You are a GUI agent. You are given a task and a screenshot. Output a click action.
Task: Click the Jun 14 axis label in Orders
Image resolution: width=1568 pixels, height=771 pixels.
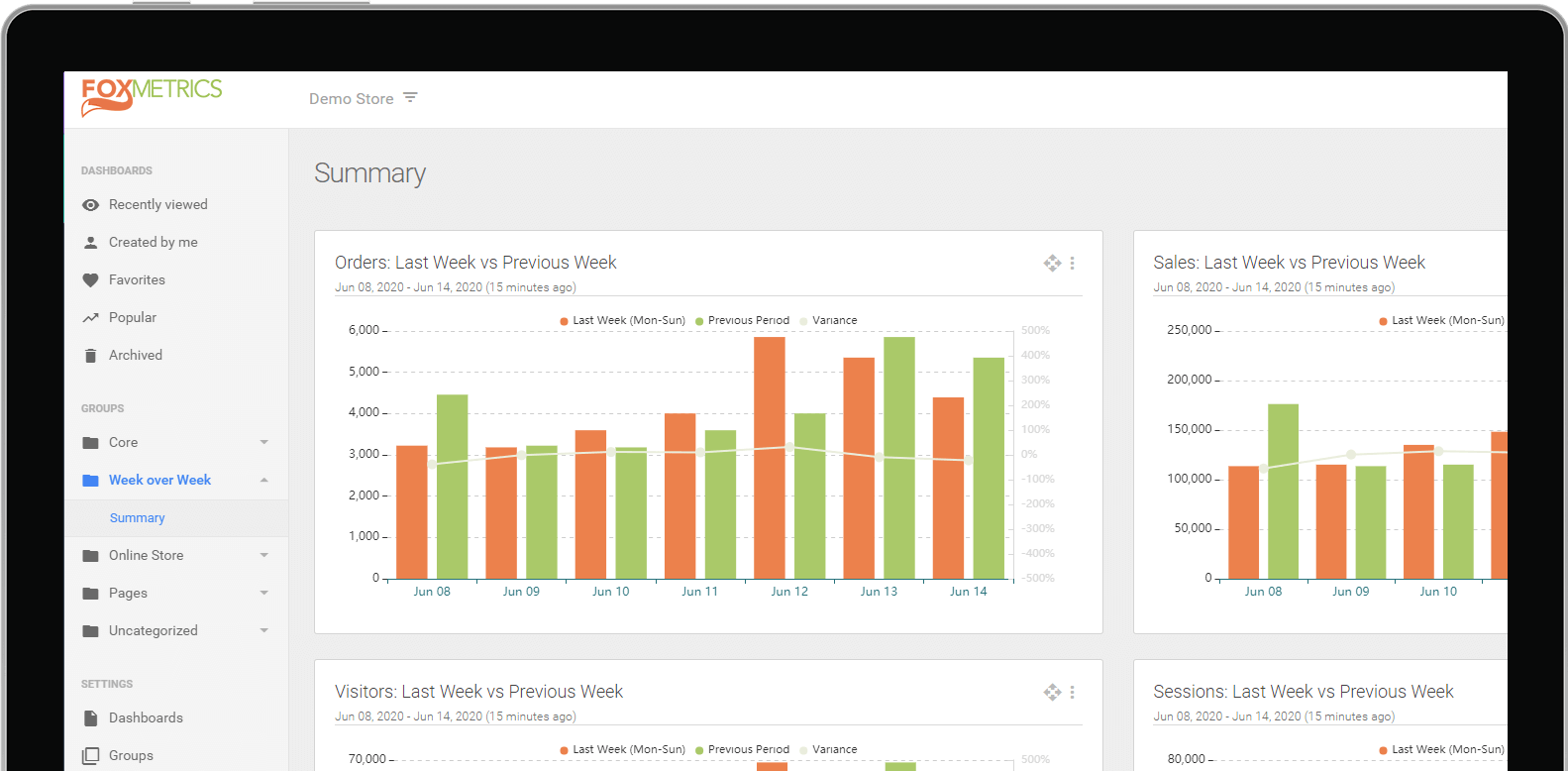click(969, 592)
